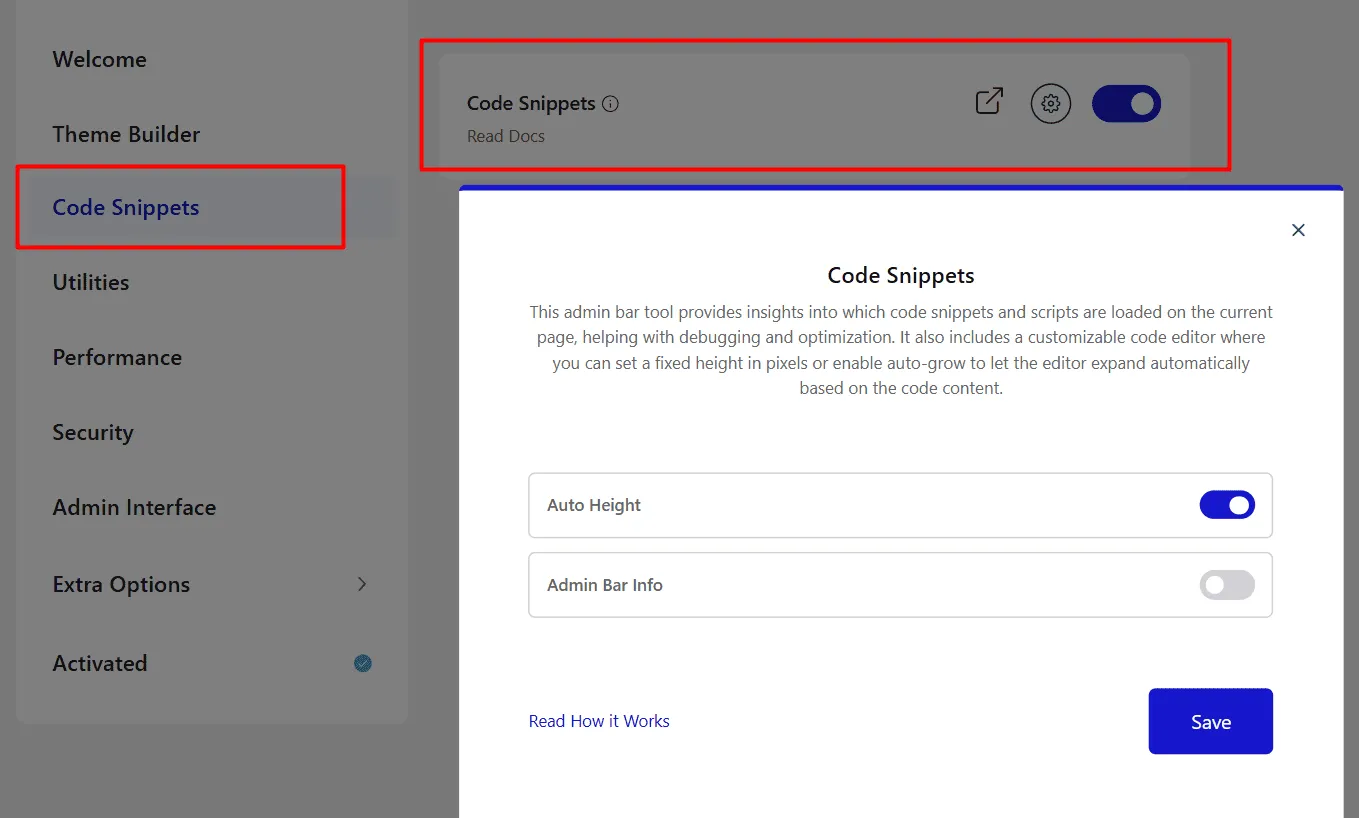1359x818 pixels.
Task: Click the blue checkmark badge next to Activated
Action: 362,663
